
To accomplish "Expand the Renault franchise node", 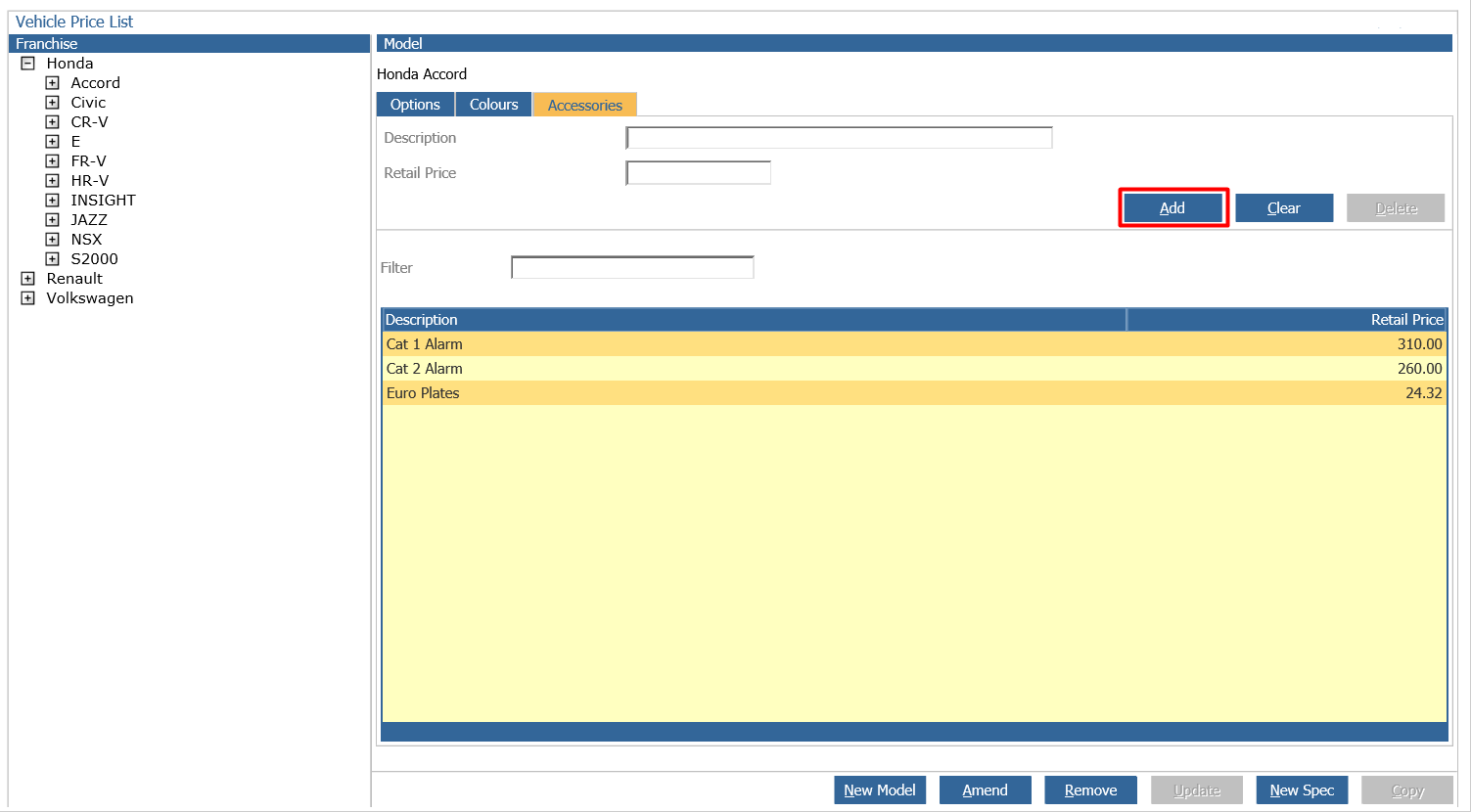I will pyautogui.click(x=28, y=279).
